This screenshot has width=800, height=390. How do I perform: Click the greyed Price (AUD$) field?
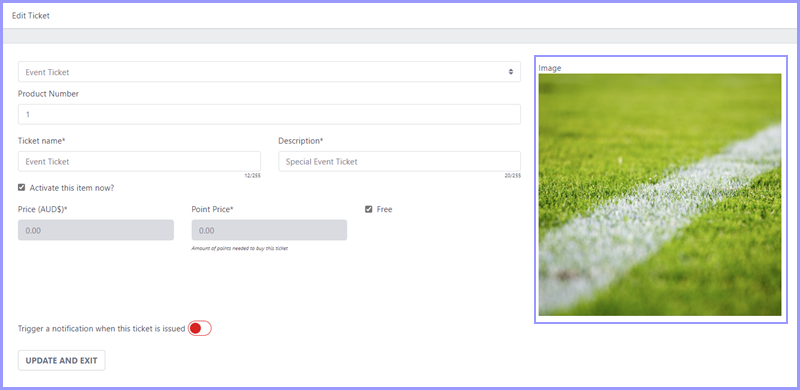tap(96, 230)
